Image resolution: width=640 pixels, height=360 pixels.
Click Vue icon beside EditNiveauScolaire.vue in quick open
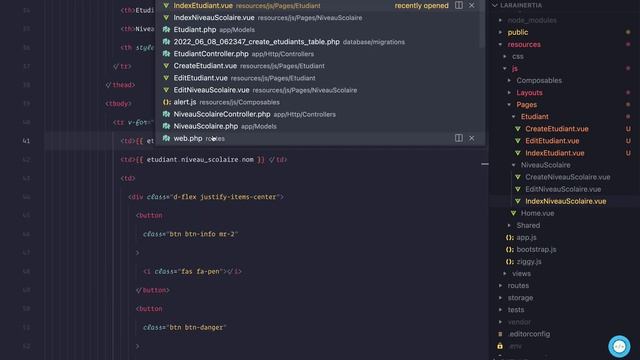point(166,90)
